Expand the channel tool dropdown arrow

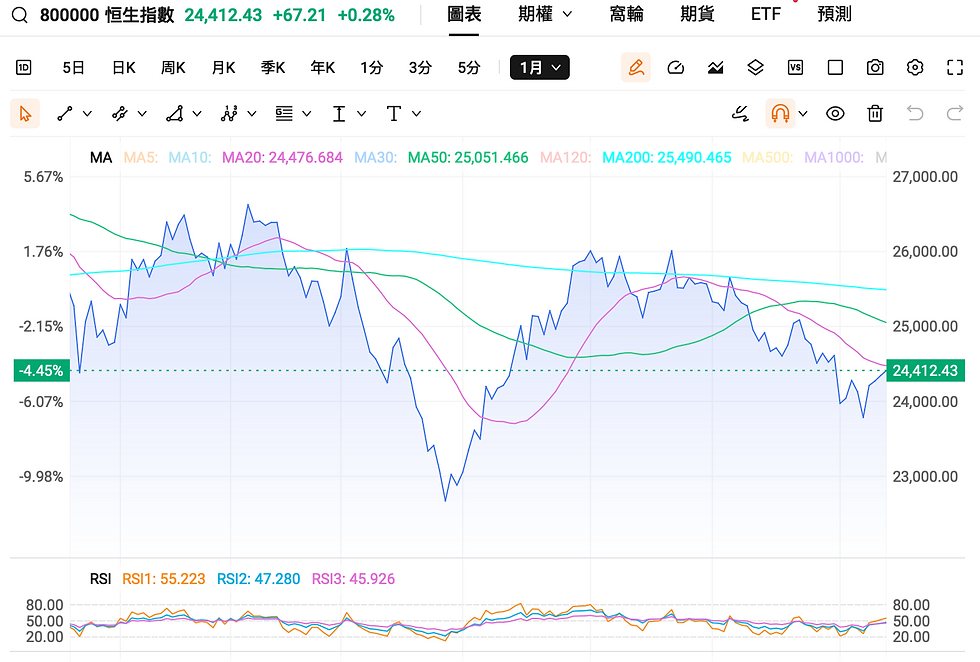pyautogui.click(x=142, y=114)
